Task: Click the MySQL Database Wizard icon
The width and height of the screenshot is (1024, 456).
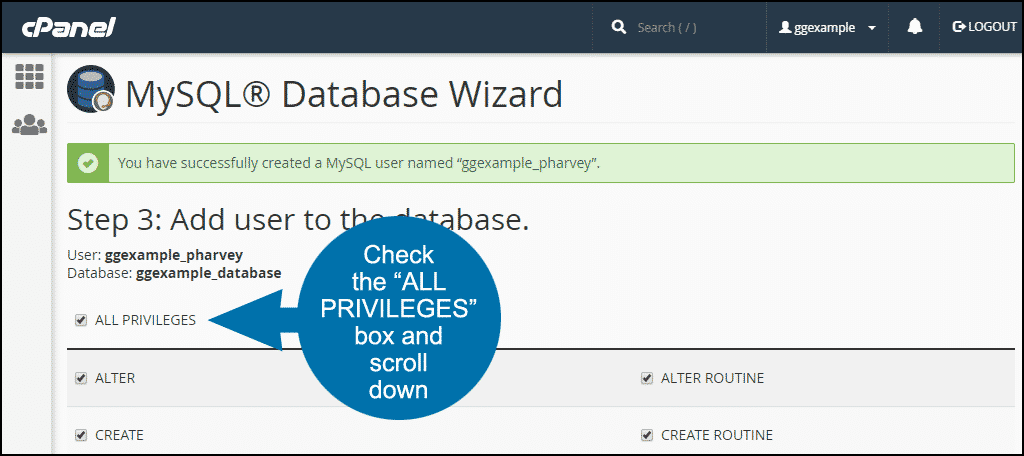Action: click(91, 93)
